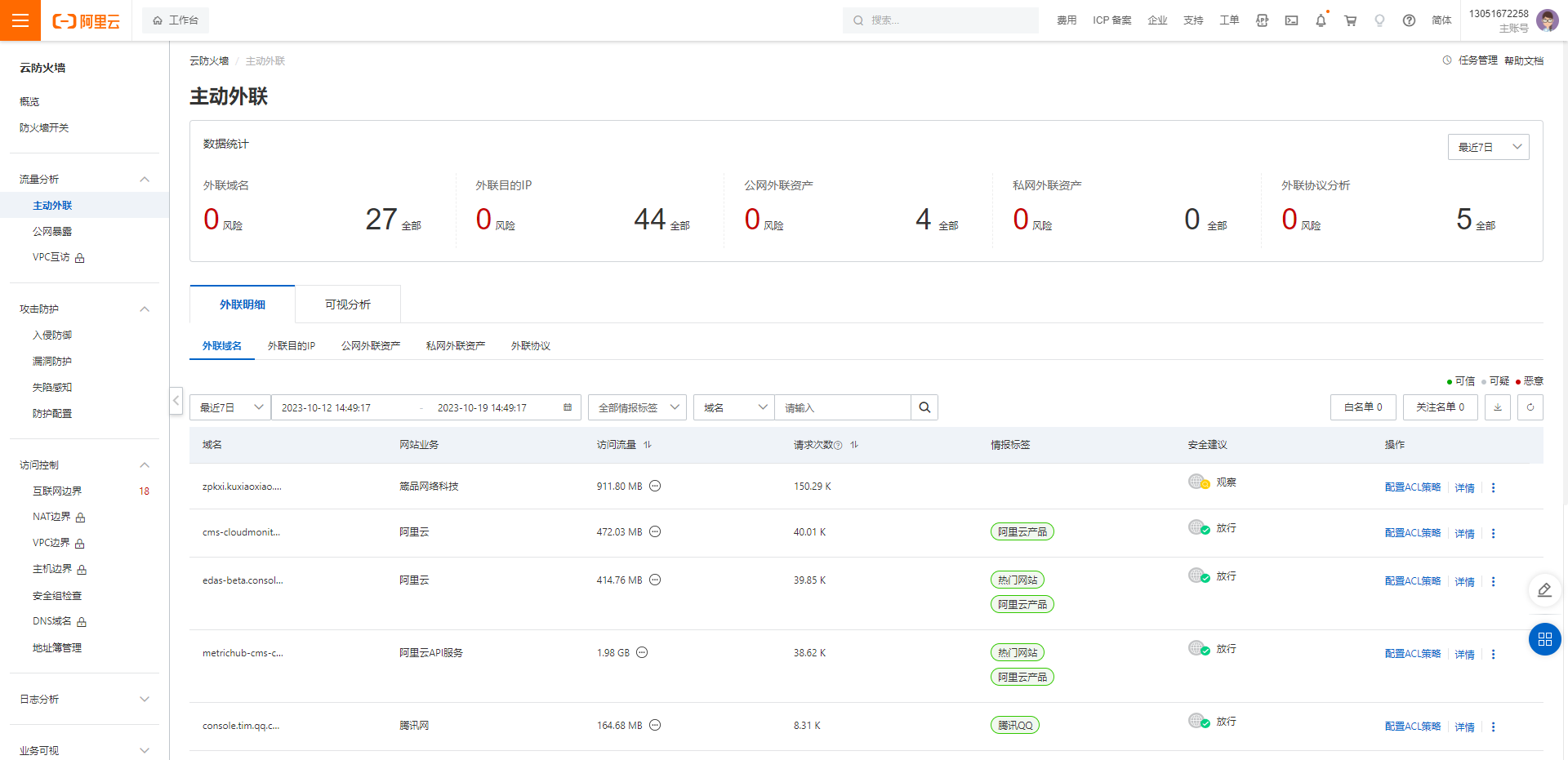Sort by 请求次数 column

coord(854,445)
